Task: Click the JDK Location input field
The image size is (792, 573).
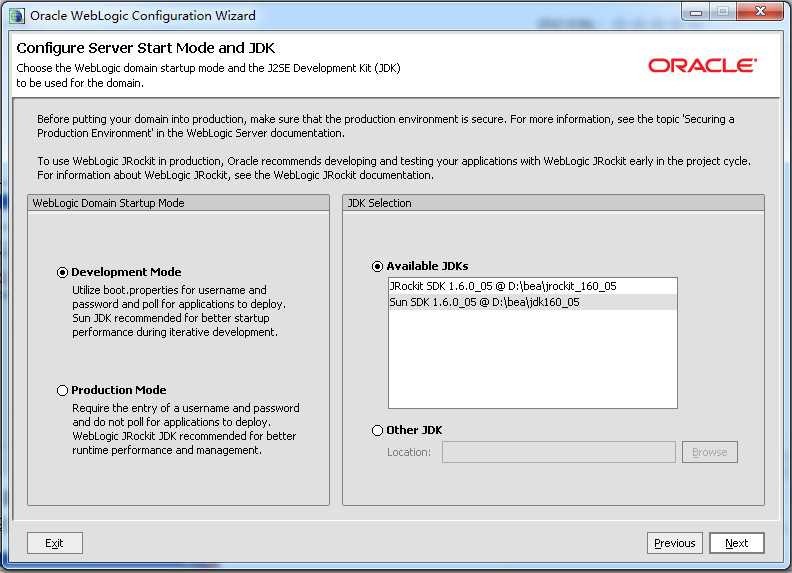Action: (x=559, y=452)
